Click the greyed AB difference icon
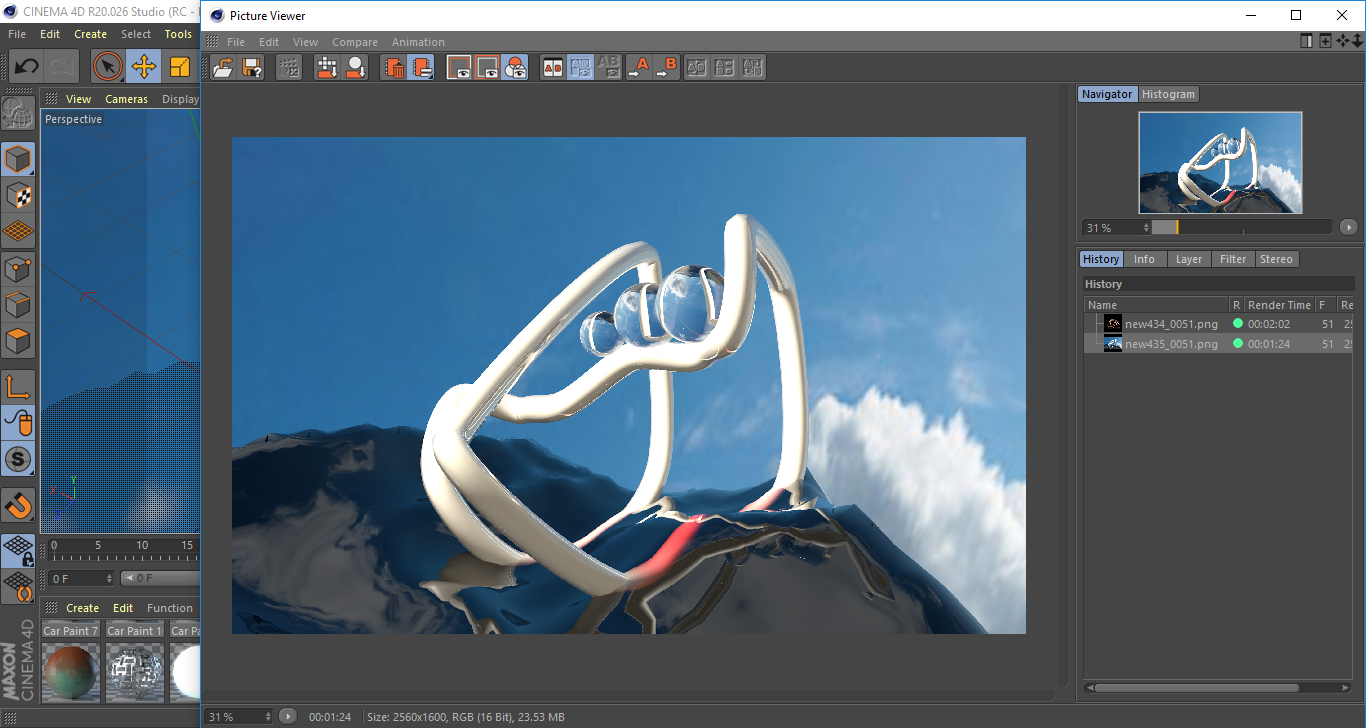 pos(608,67)
